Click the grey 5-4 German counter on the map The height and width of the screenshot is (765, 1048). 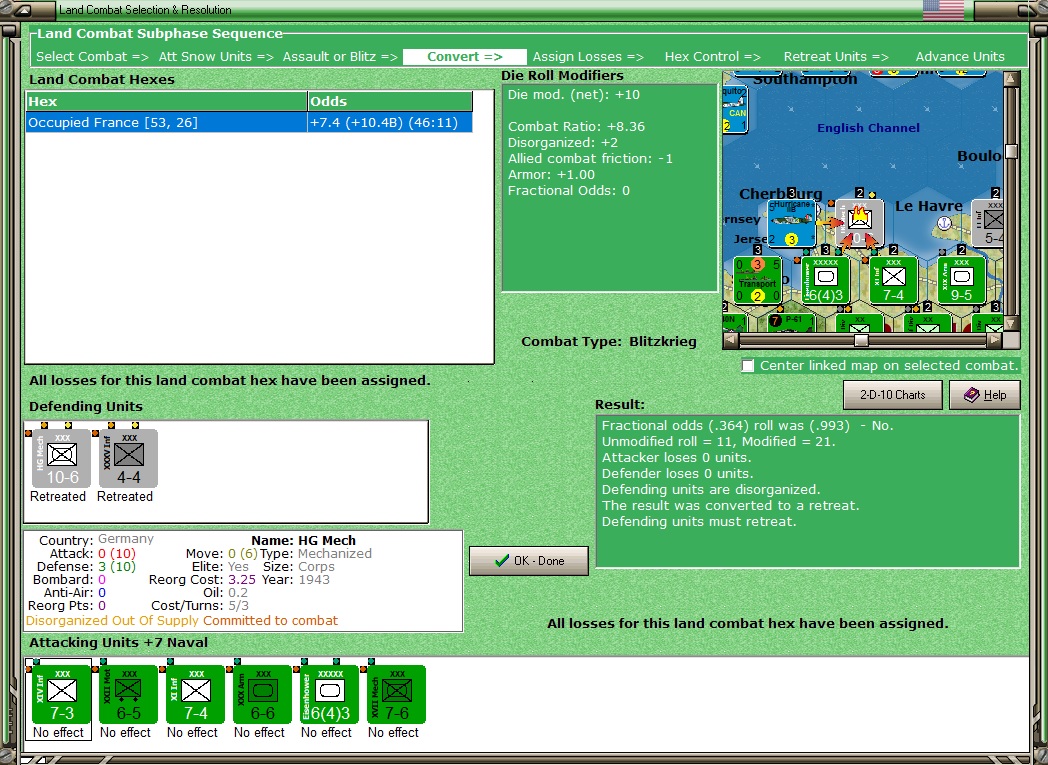pos(988,224)
